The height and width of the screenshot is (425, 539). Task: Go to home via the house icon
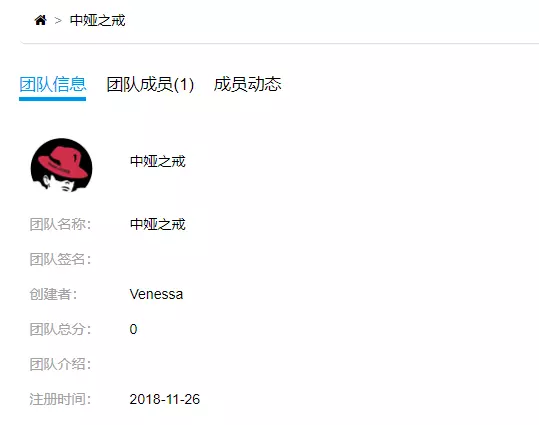click(x=41, y=20)
